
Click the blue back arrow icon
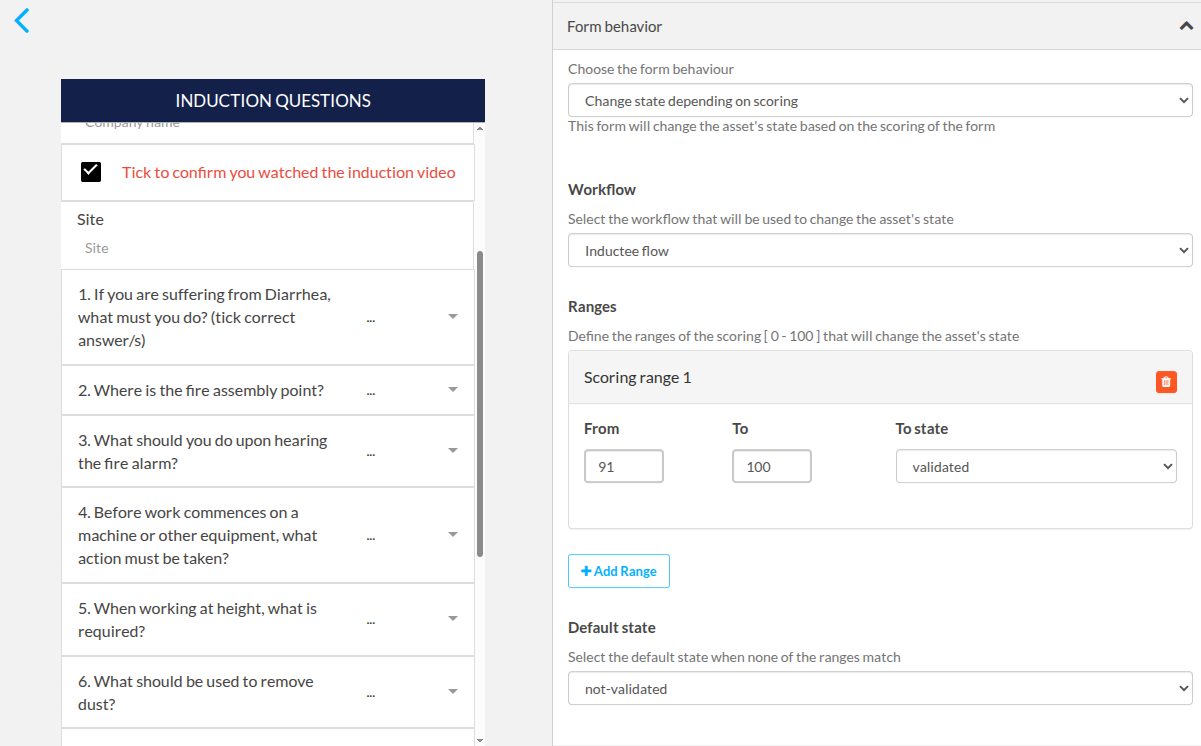click(22, 20)
